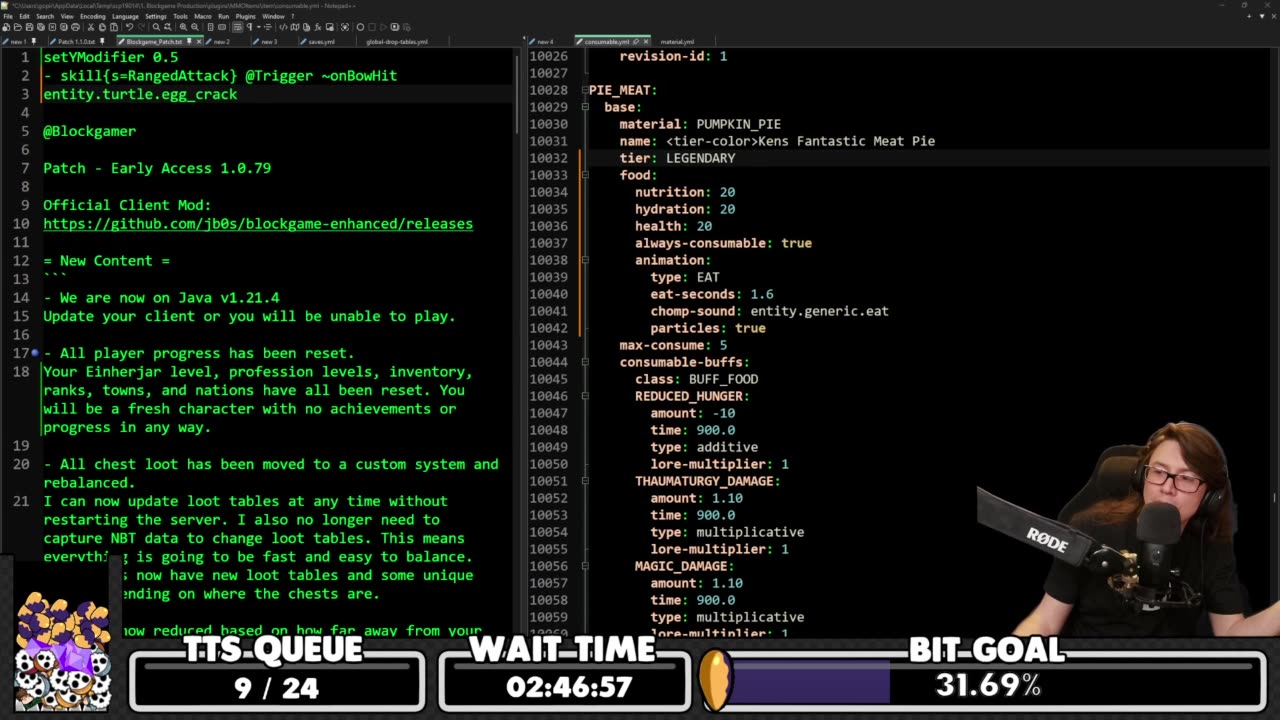Click the Paste toolbar icon
1280x720 pixels.
click(x=114, y=27)
